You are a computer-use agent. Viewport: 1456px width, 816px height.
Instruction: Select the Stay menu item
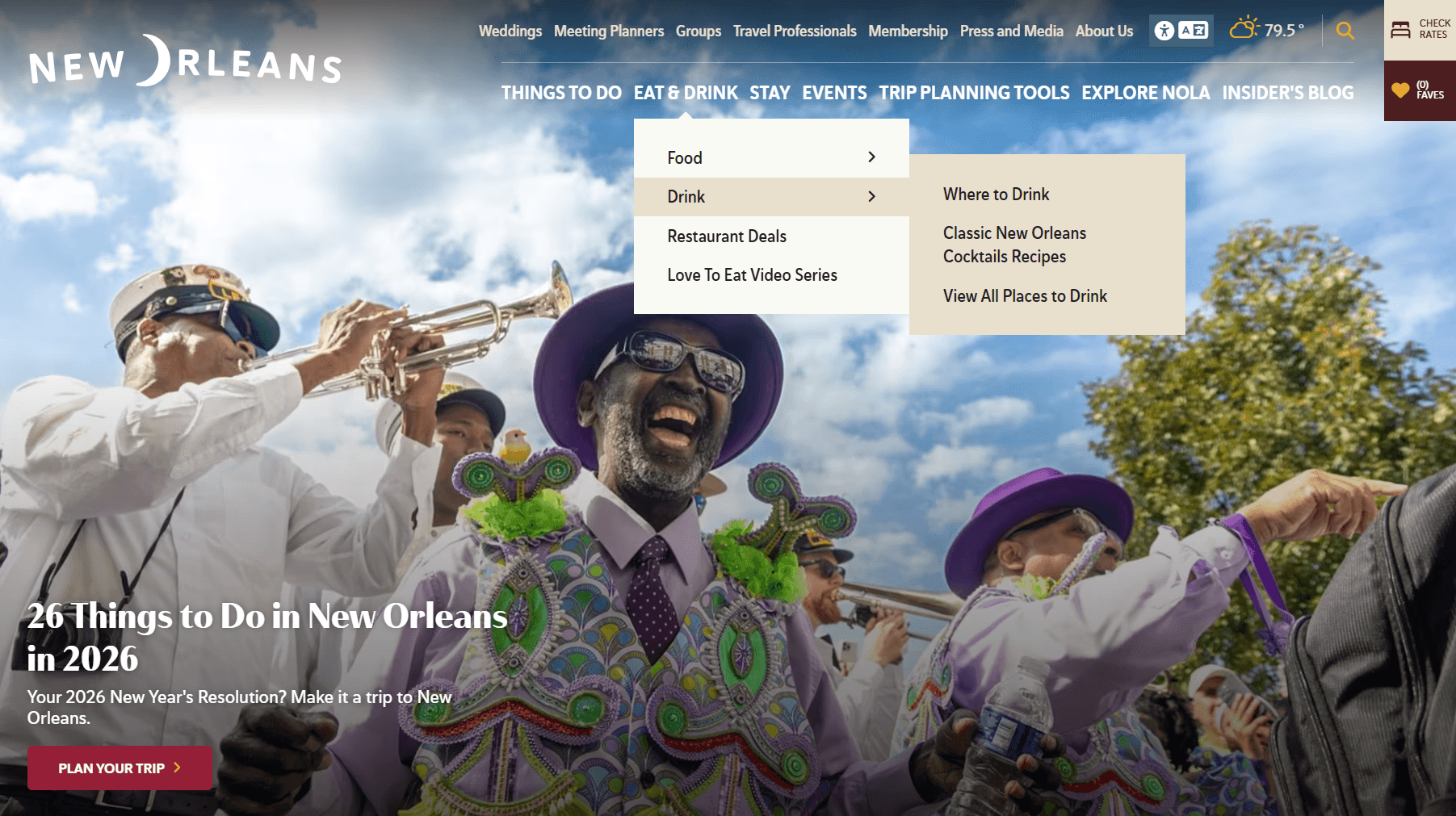point(770,92)
